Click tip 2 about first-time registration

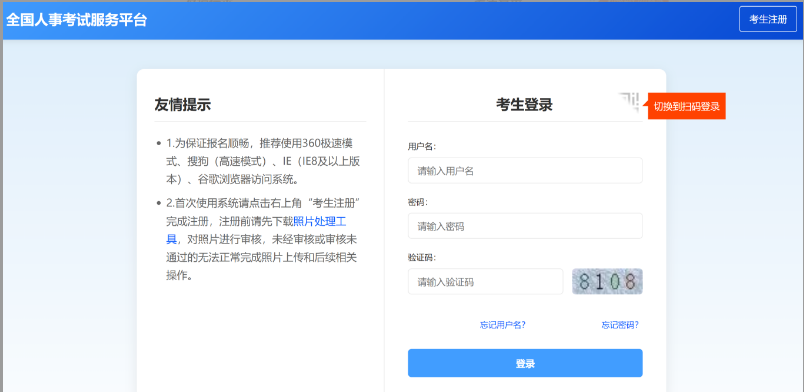coord(264,239)
